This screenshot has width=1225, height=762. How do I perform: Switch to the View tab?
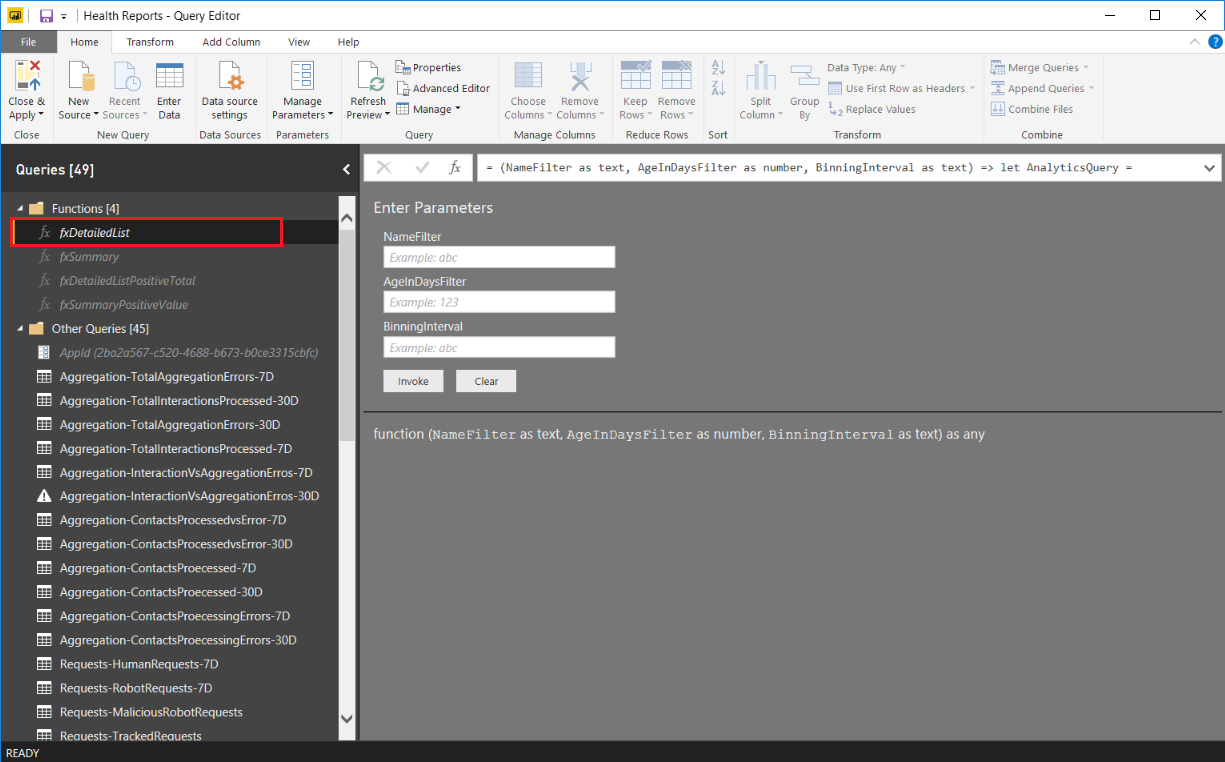pos(299,42)
